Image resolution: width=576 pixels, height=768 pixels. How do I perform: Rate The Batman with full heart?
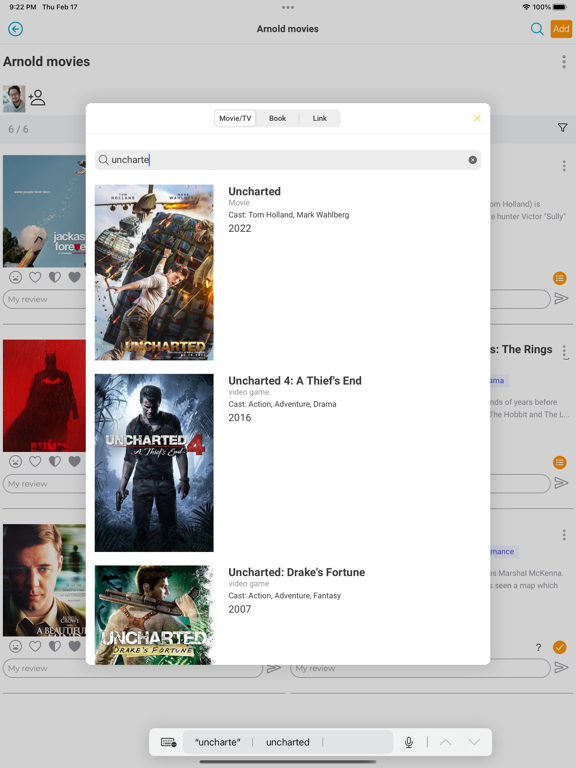[x=74, y=461]
